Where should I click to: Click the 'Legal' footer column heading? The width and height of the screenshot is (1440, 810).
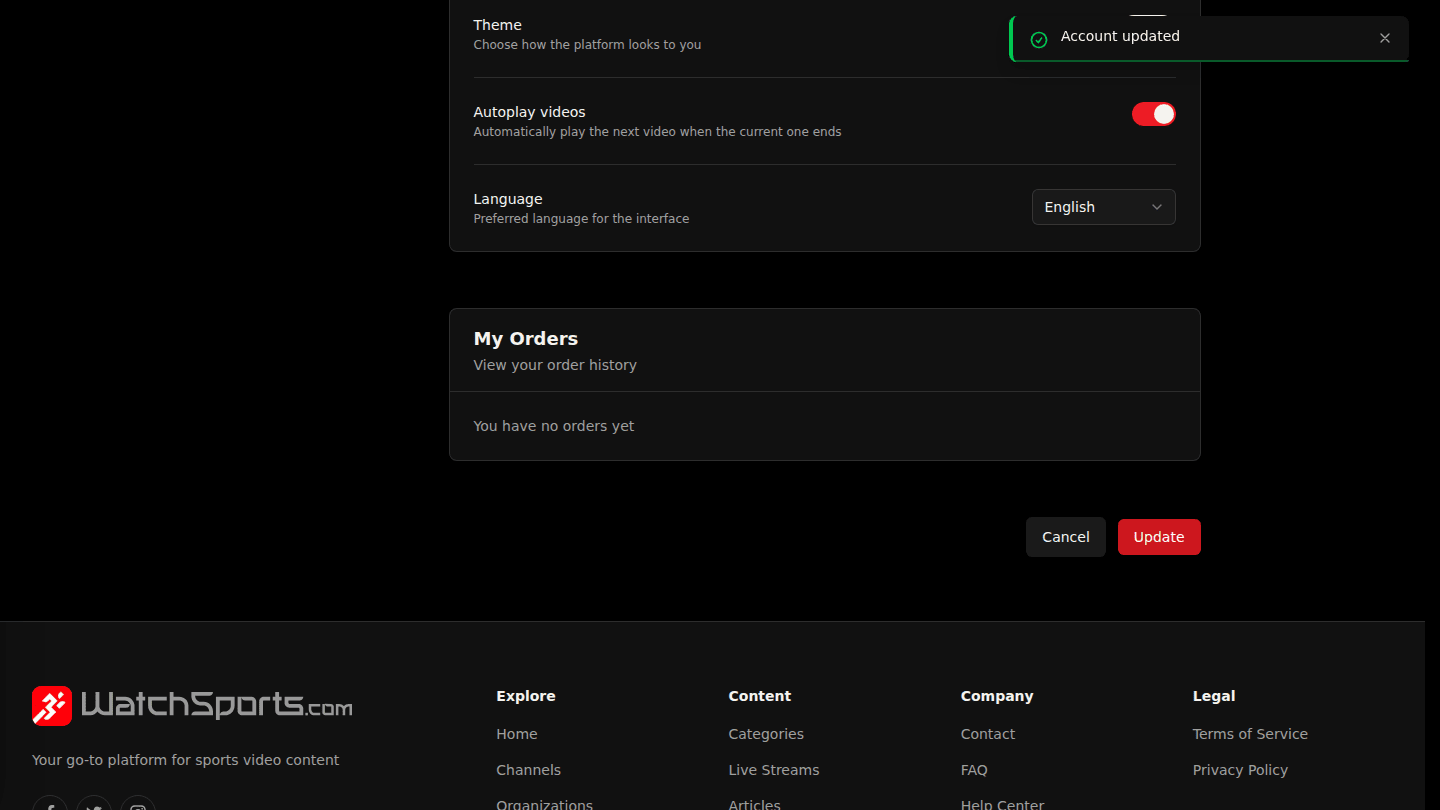point(1214,696)
